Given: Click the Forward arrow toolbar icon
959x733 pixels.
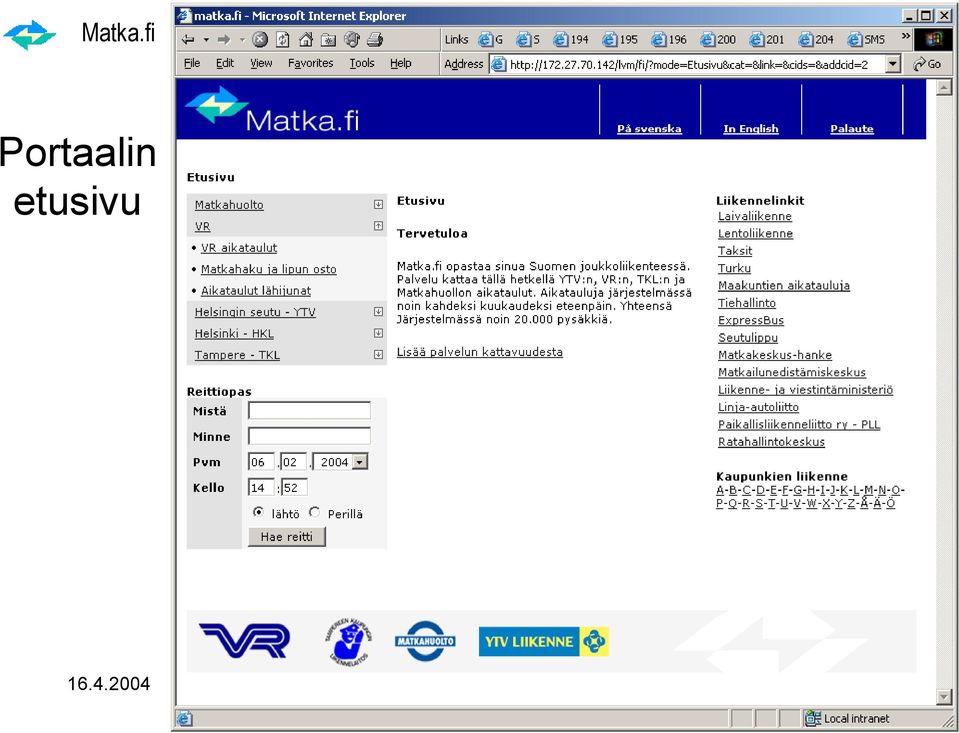Looking at the screenshot, I should [x=224, y=40].
